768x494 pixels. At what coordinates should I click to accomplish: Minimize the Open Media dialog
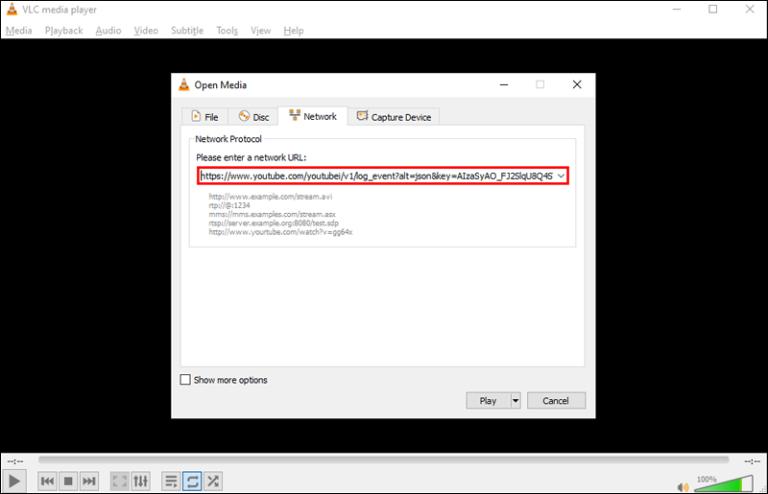pos(504,84)
